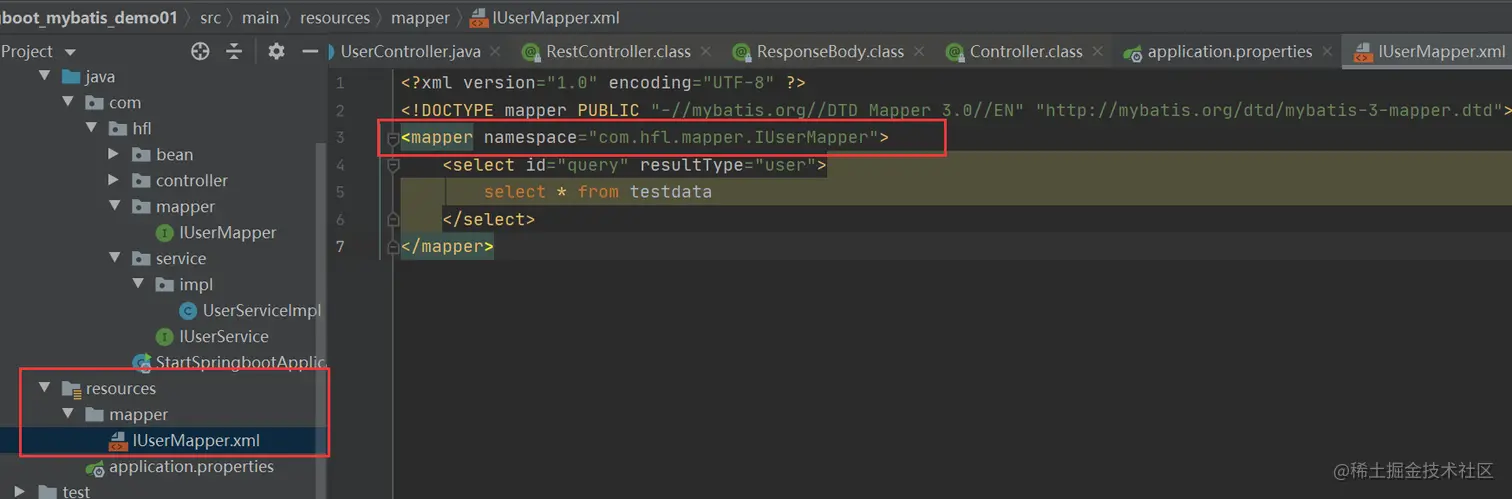Click the RestController.class tab annotation icon

point(530,52)
